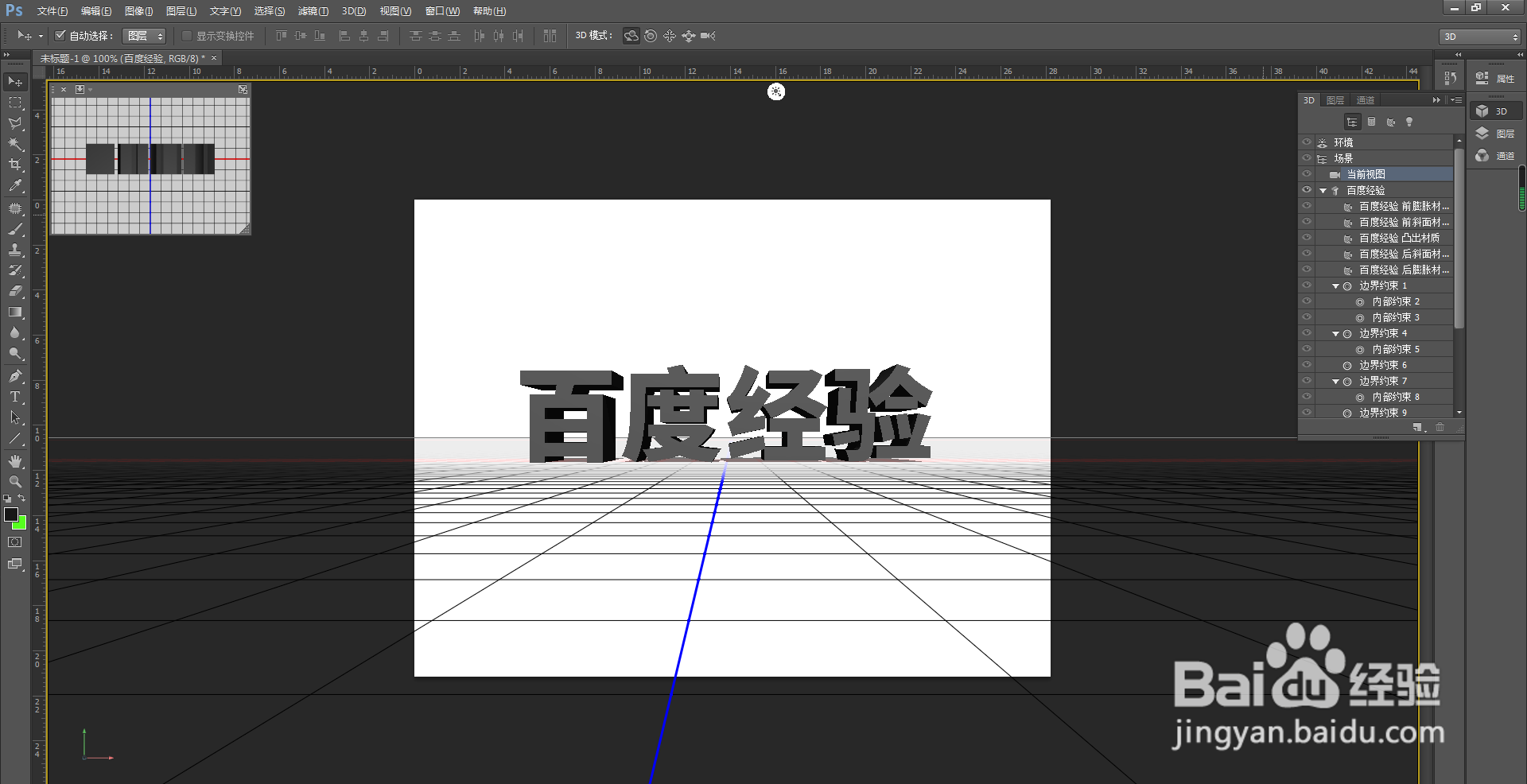Toggle eye icon for 内部约束 5
1527x784 pixels.
click(x=1307, y=349)
